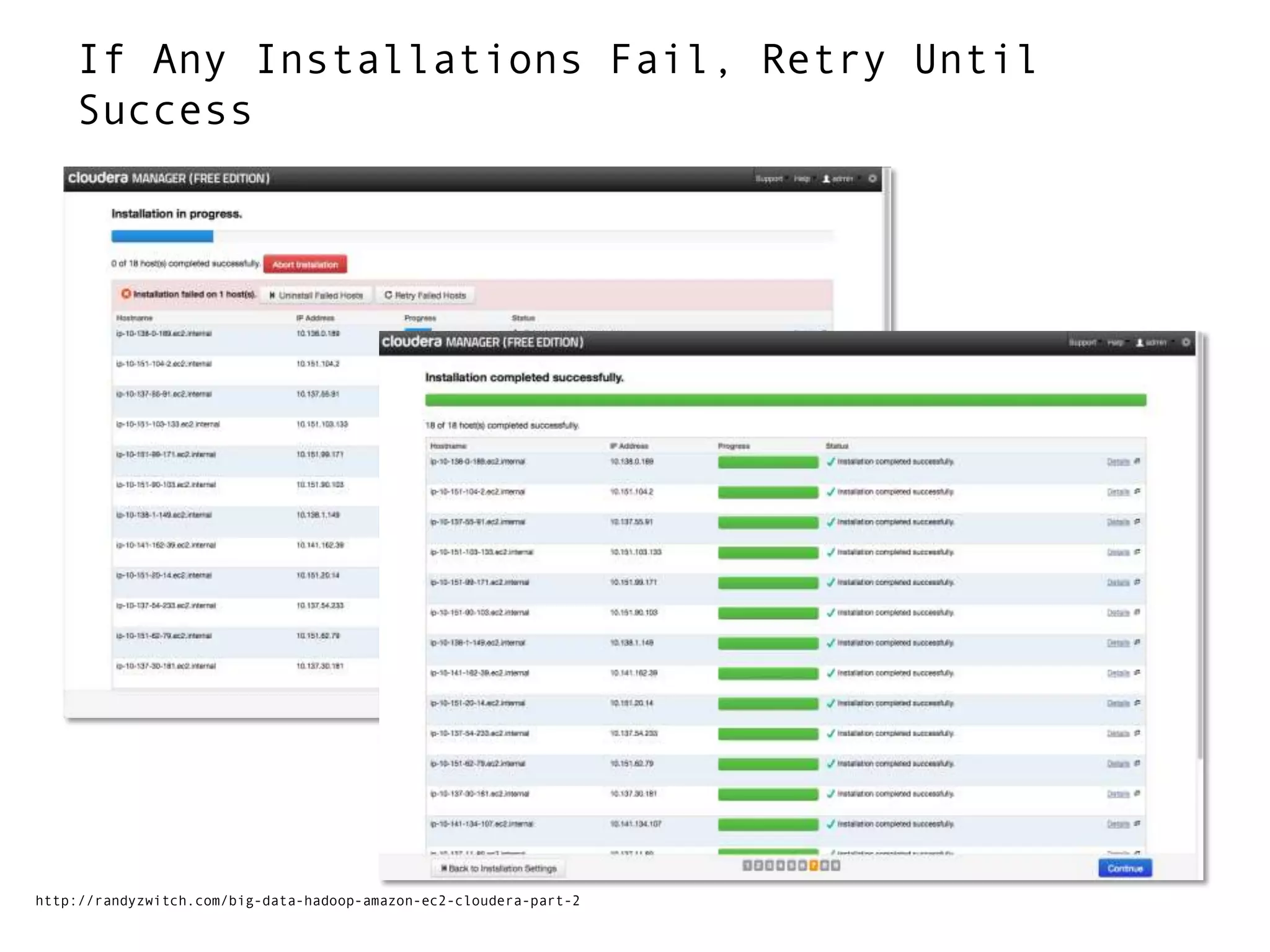
Task: View Details for host ip-10-151-62-79
Action: [x=1118, y=764]
